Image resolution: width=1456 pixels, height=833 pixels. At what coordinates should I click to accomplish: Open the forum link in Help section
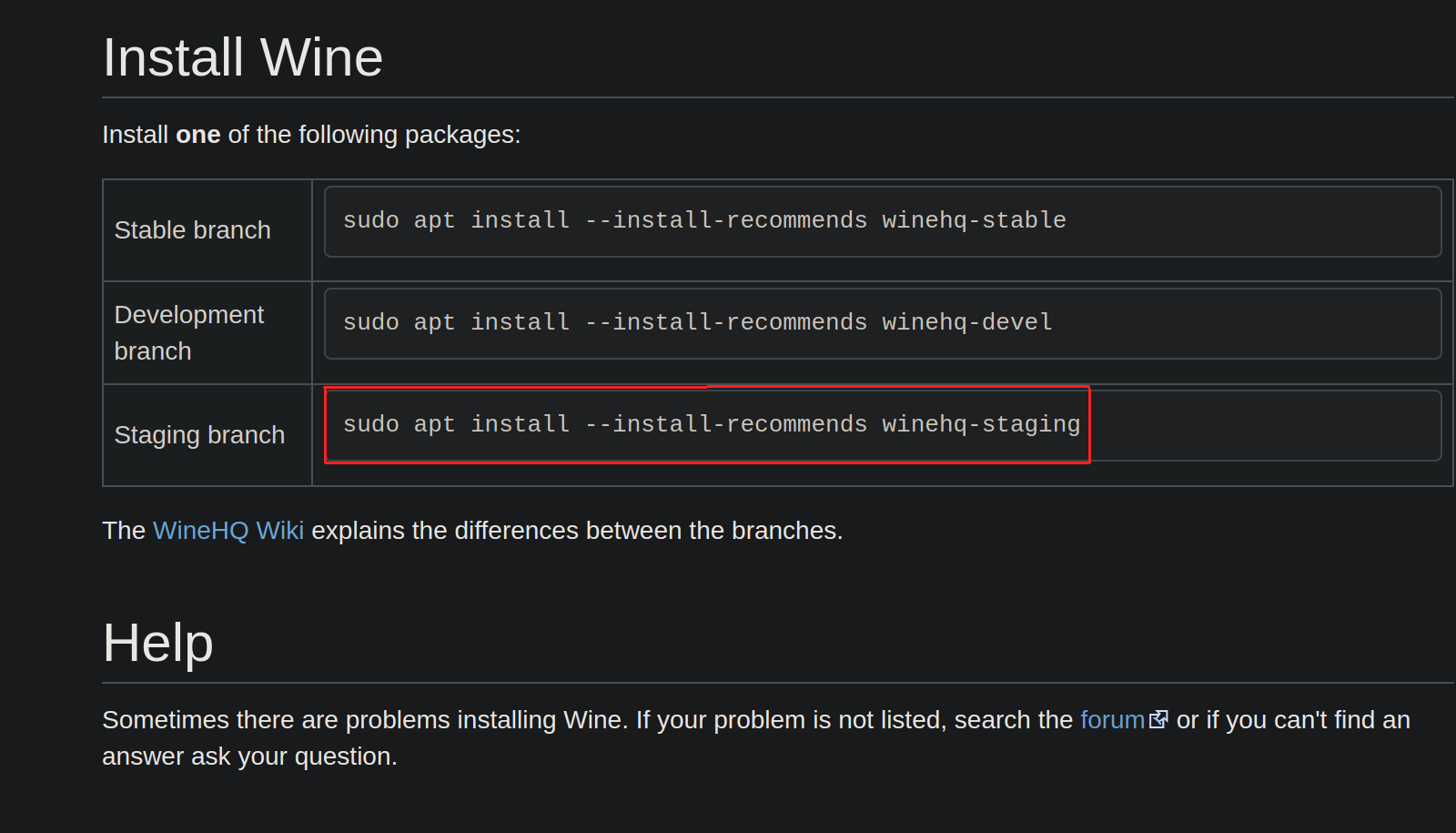[1112, 720]
